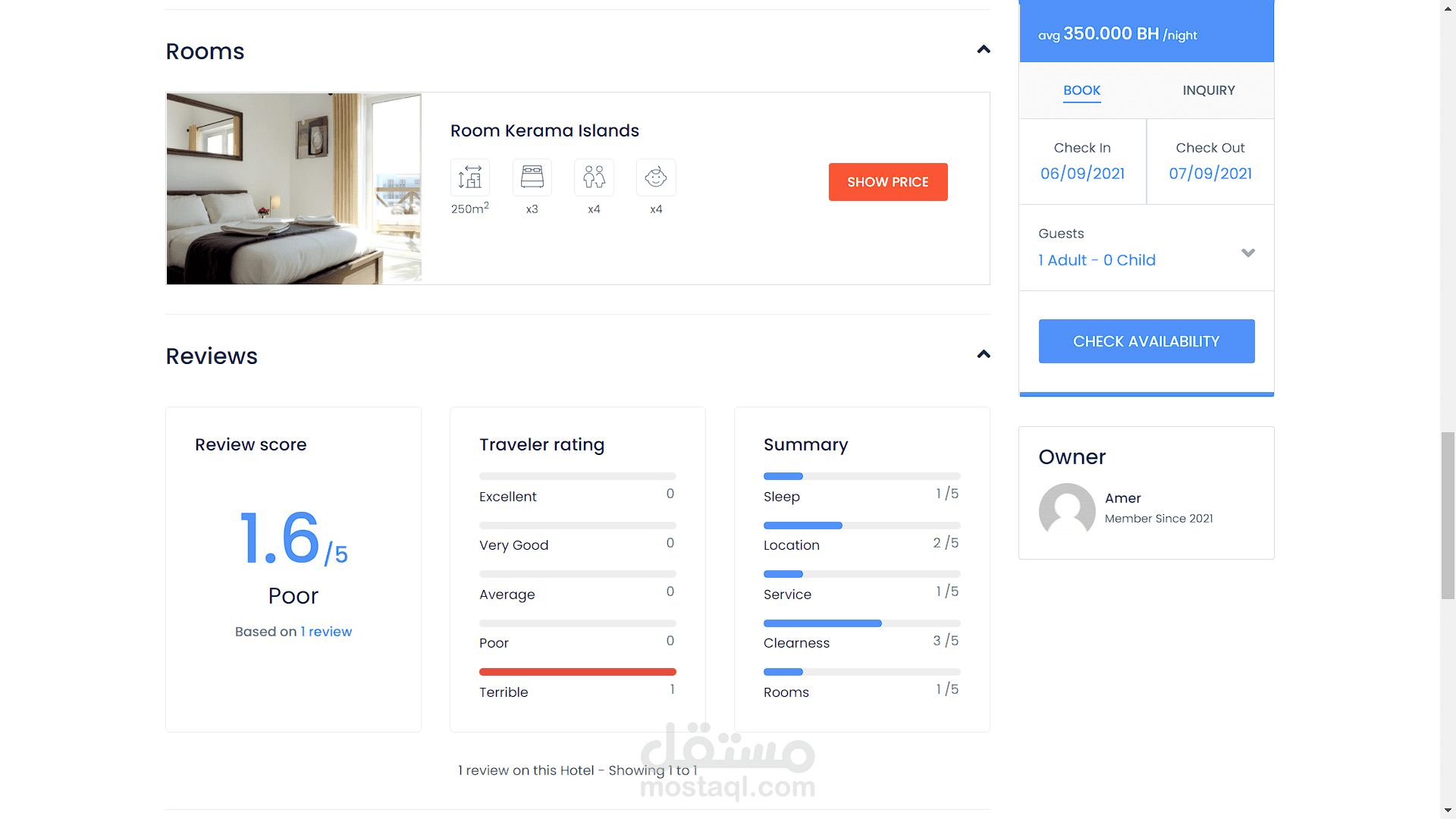The height and width of the screenshot is (819, 1456).
Task: Click the CHECK AVAILABILITY button
Action: click(1147, 341)
